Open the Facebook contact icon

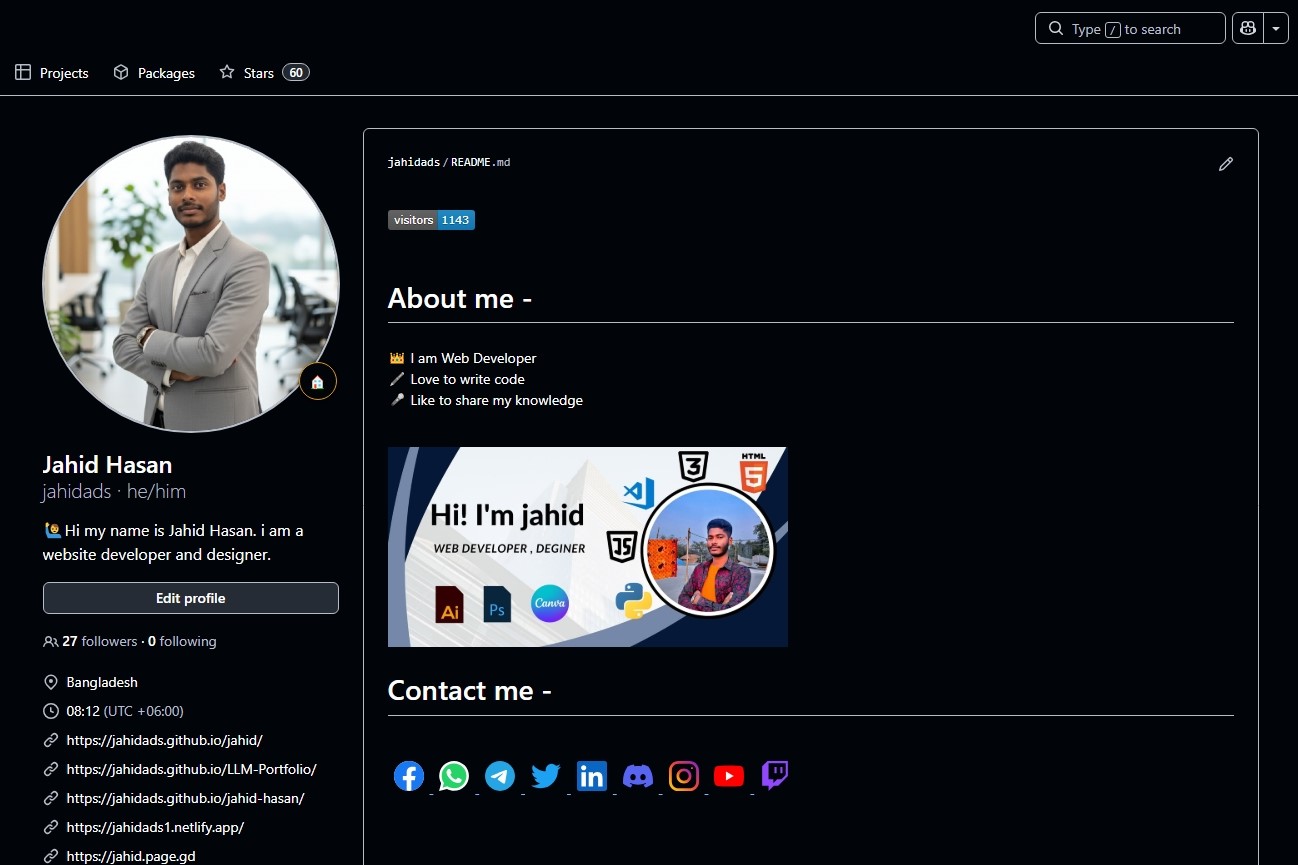[409, 776]
